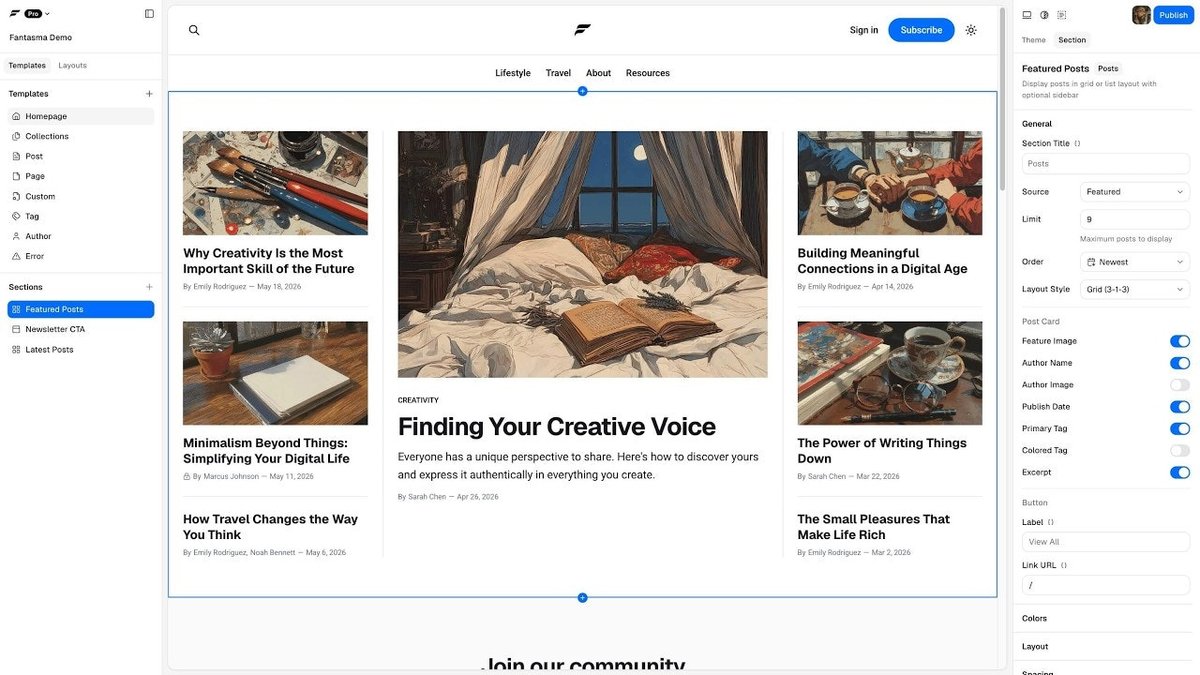Select the Featured Posts section
Screen dimensions: 1200x675
(81, 309)
